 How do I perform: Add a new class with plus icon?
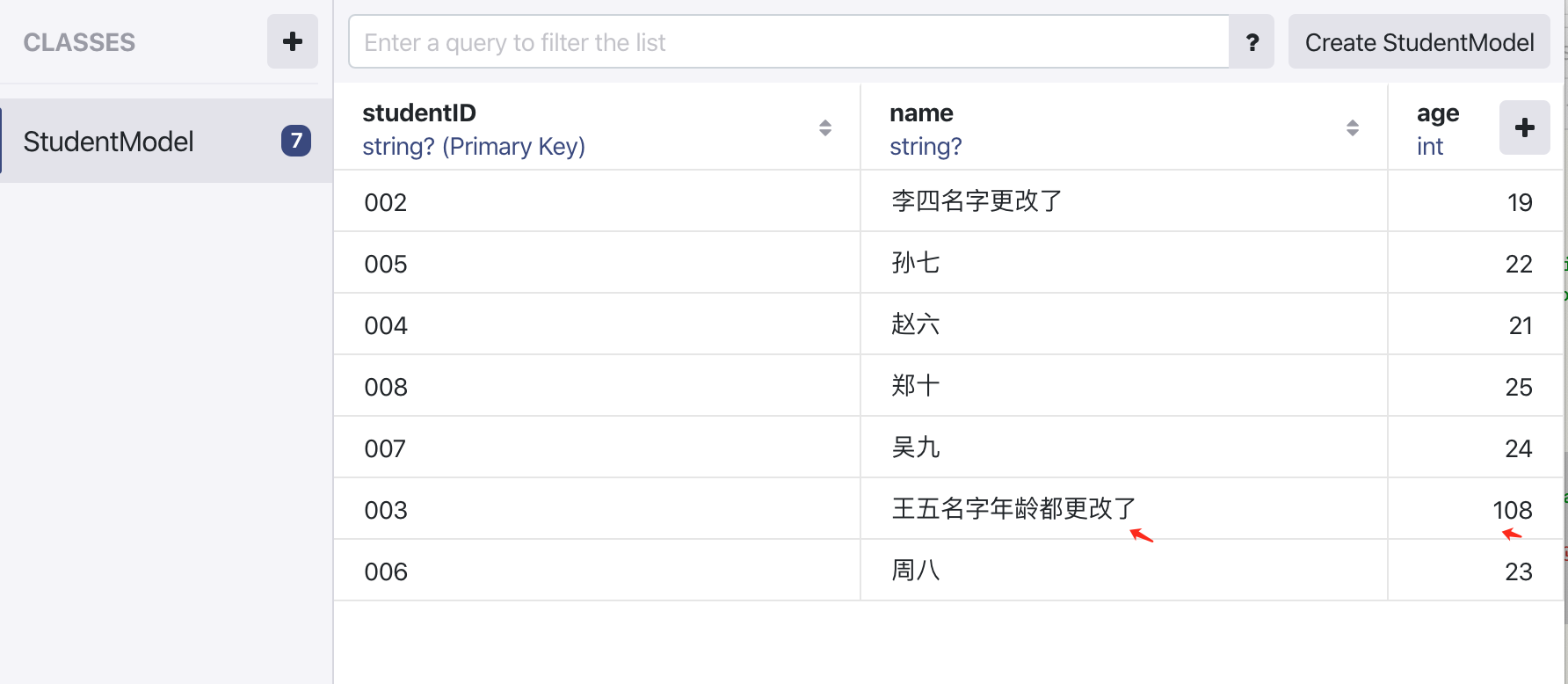(x=293, y=41)
